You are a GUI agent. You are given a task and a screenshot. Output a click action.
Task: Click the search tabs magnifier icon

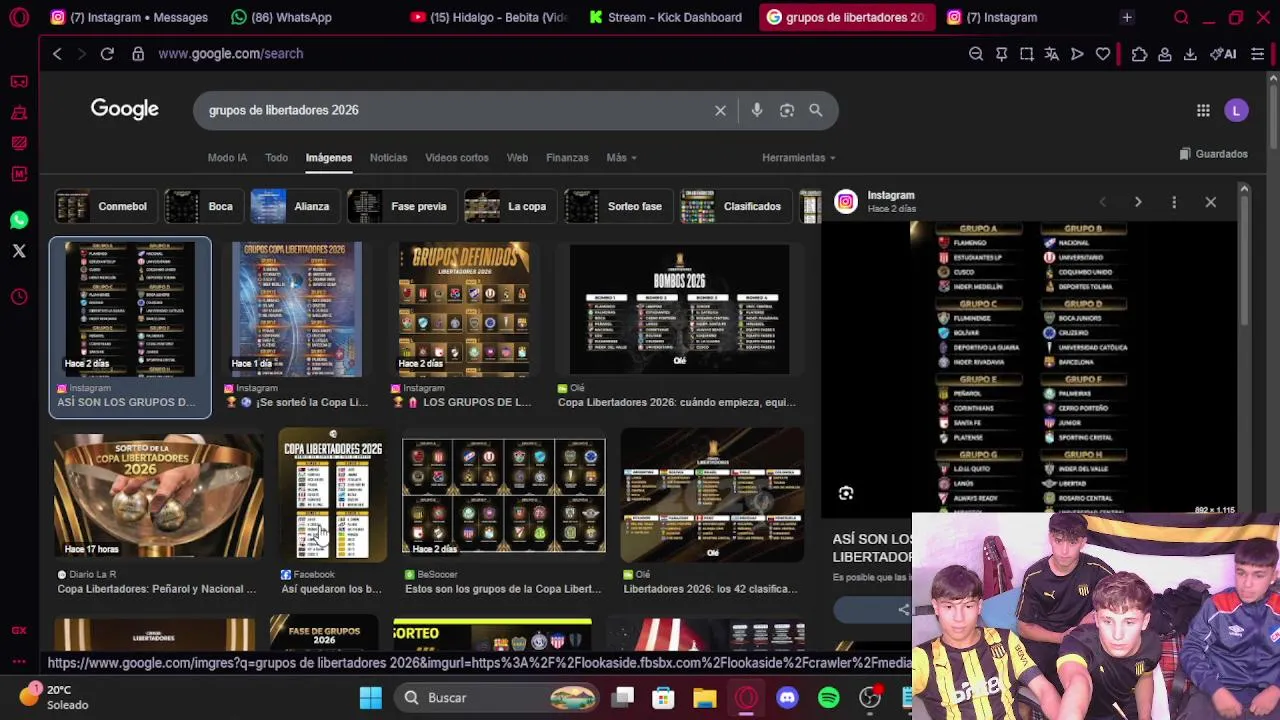tap(1181, 17)
